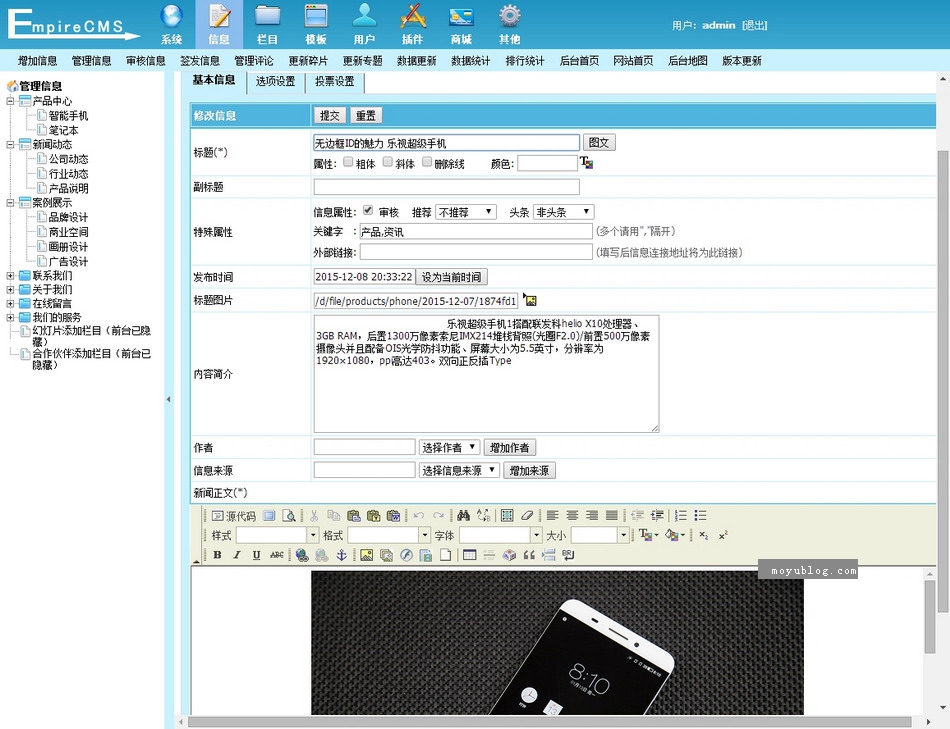This screenshot has height=729, width=950.
Task: Click the 提交 submit button
Action: [x=330, y=115]
